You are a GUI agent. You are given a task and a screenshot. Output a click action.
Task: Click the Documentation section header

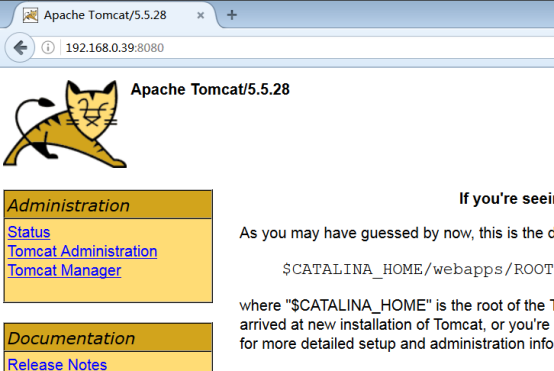tap(108, 338)
